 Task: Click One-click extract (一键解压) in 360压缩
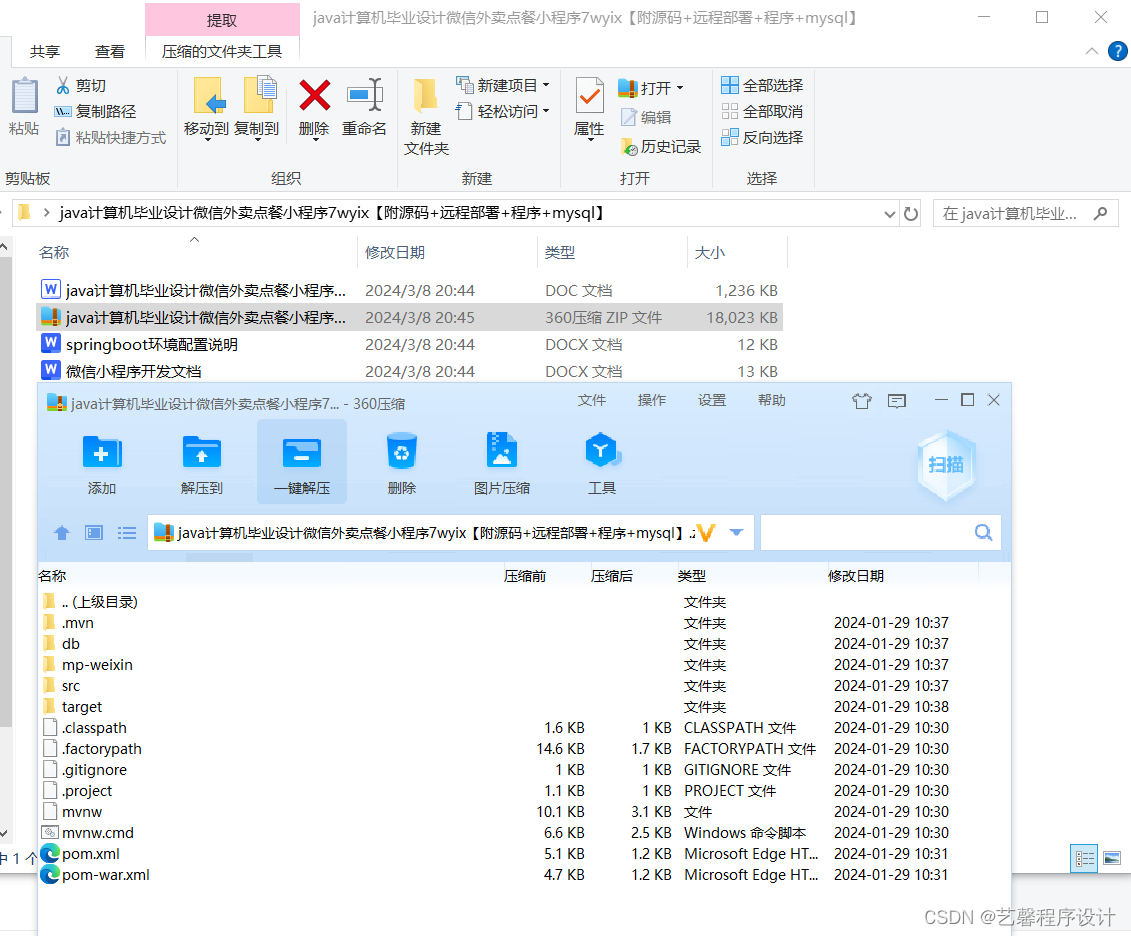pos(302,462)
